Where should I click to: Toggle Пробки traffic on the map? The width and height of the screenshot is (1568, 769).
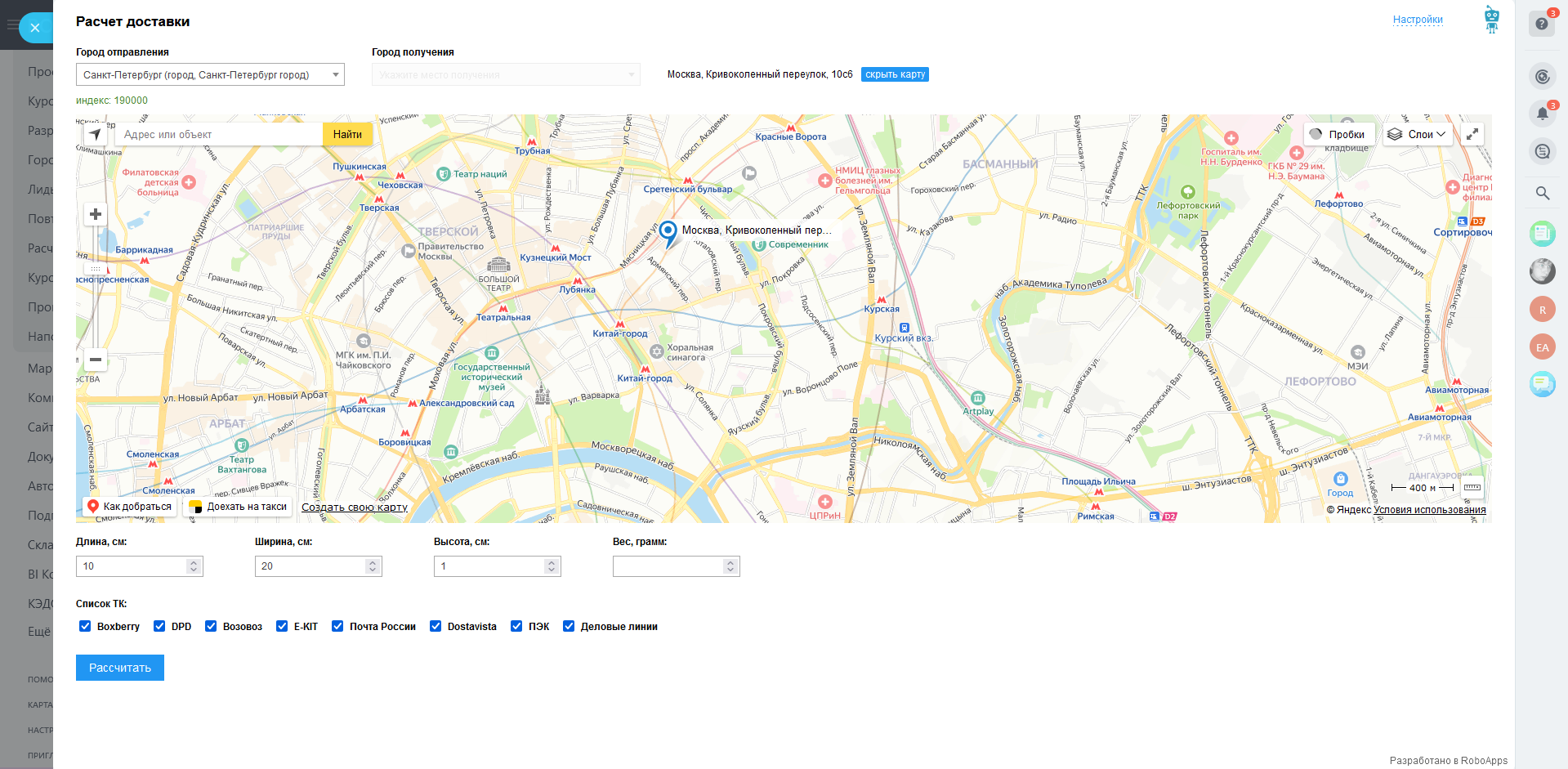point(1338,134)
